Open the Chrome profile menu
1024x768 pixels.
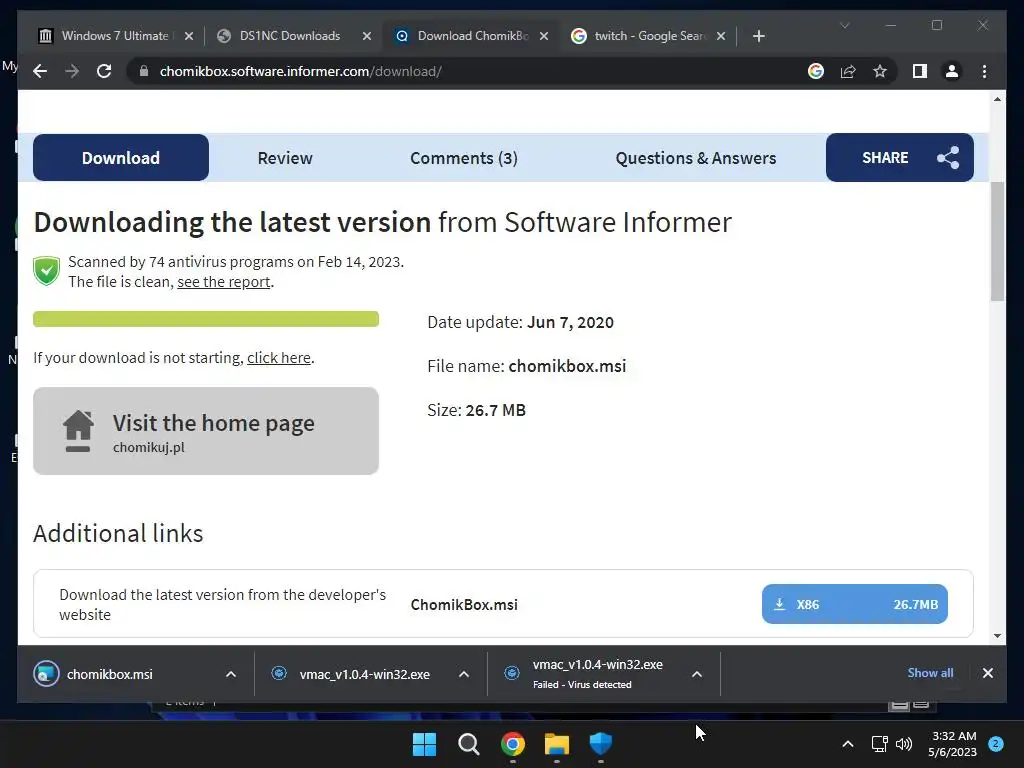click(952, 71)
